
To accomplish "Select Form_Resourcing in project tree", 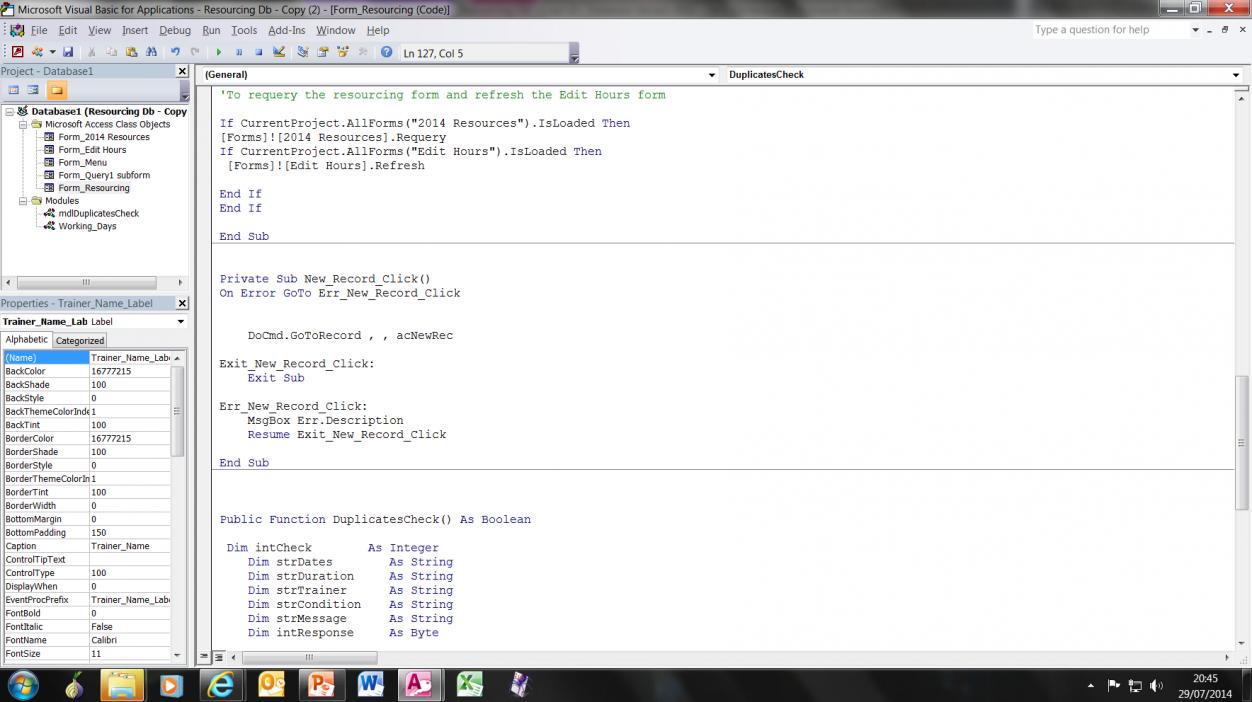I will coord(94,188).
